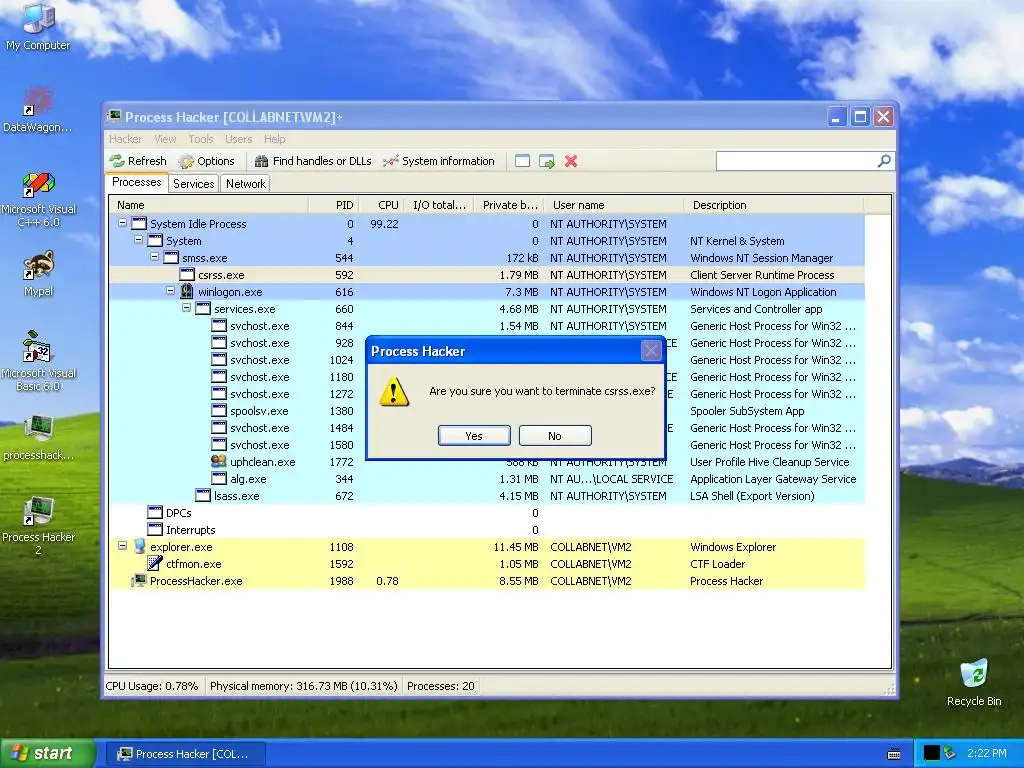Click the keyboard icon in the taskbar
The height and width of the screenshot is (768, 1024).
coord(894,754)
